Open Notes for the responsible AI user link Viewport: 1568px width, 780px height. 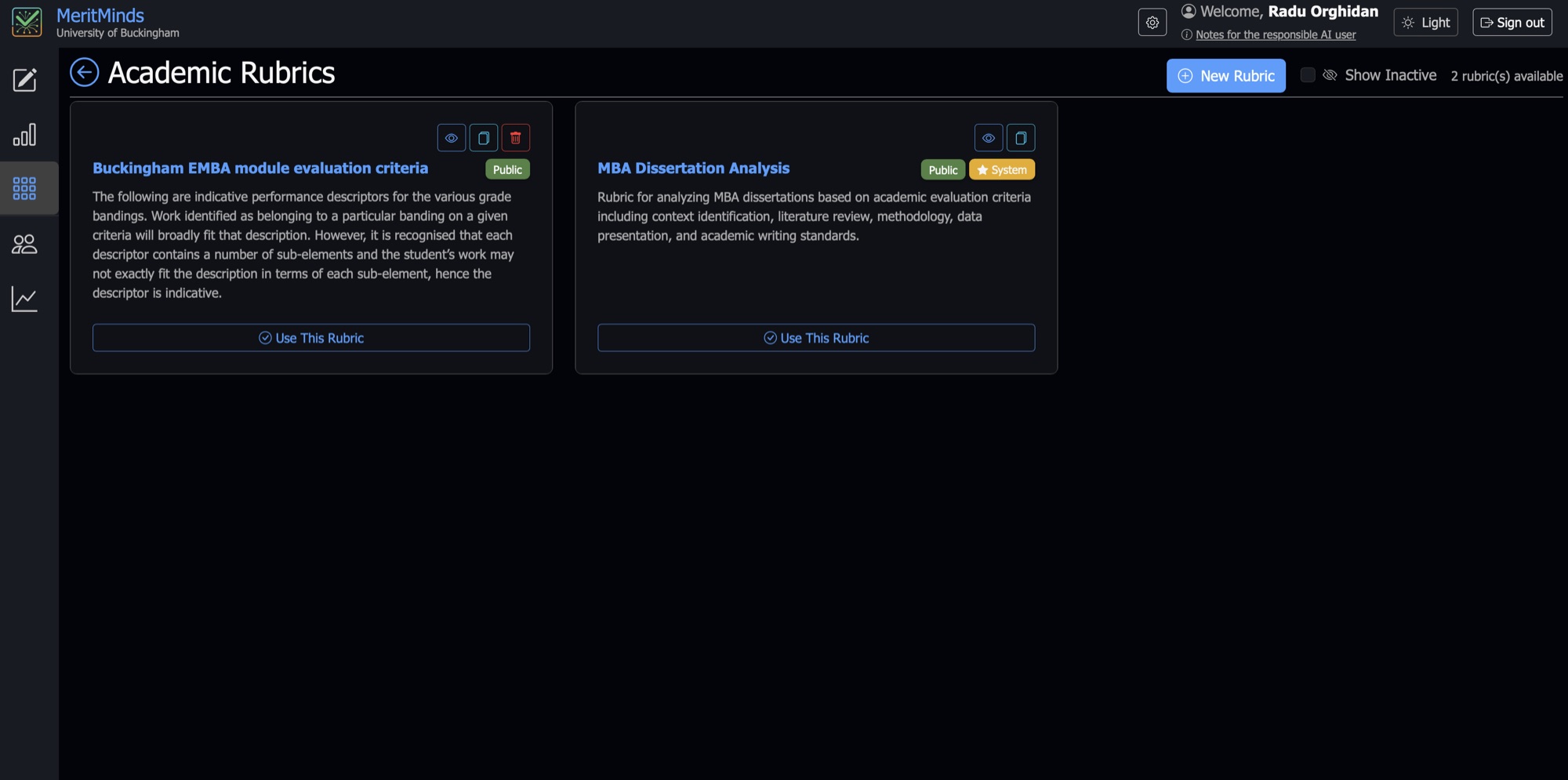click(1276, 34)
